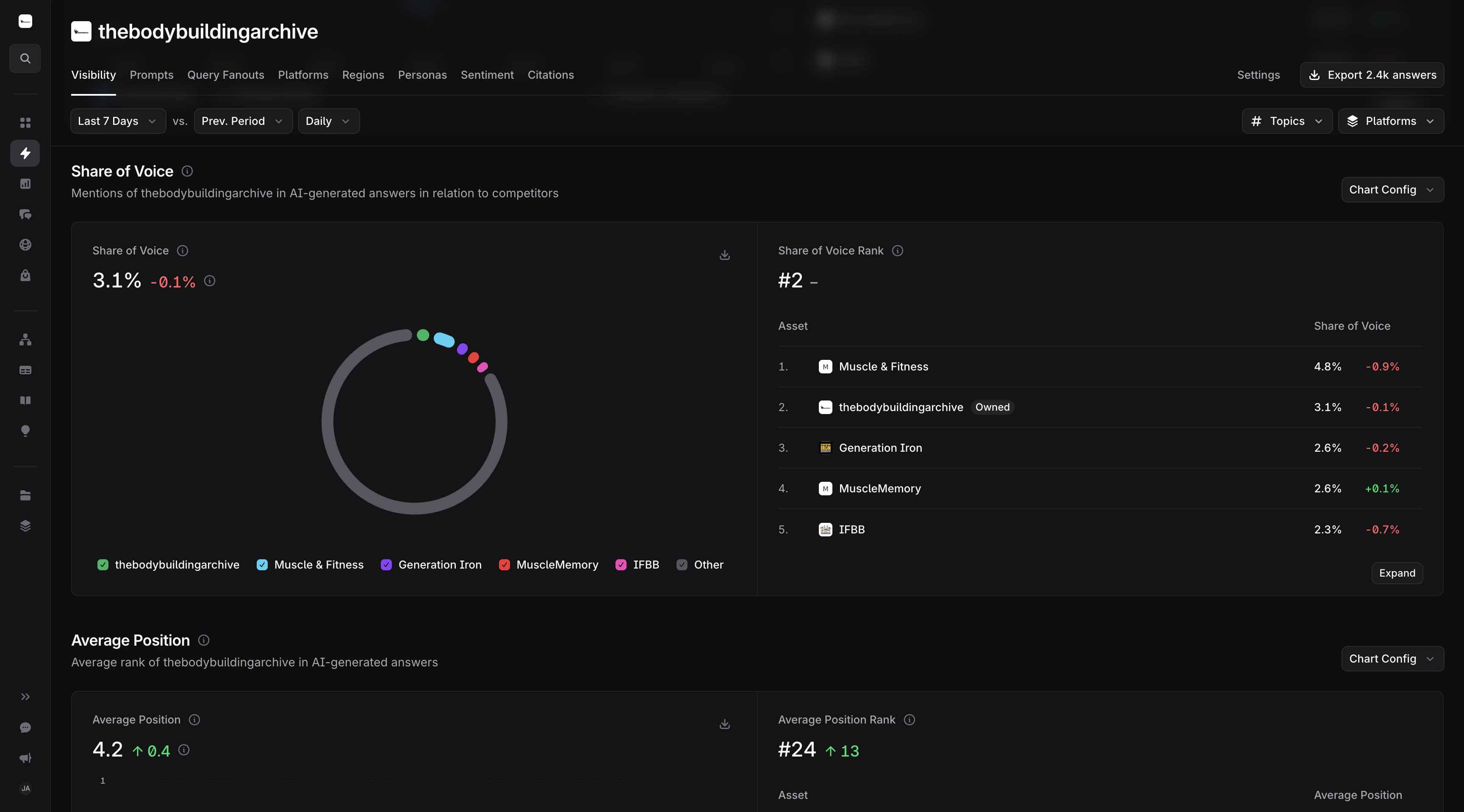Click the workspace logo atop the sidebar
Screen dimensions: 1464x812
[x=25, y=22]
